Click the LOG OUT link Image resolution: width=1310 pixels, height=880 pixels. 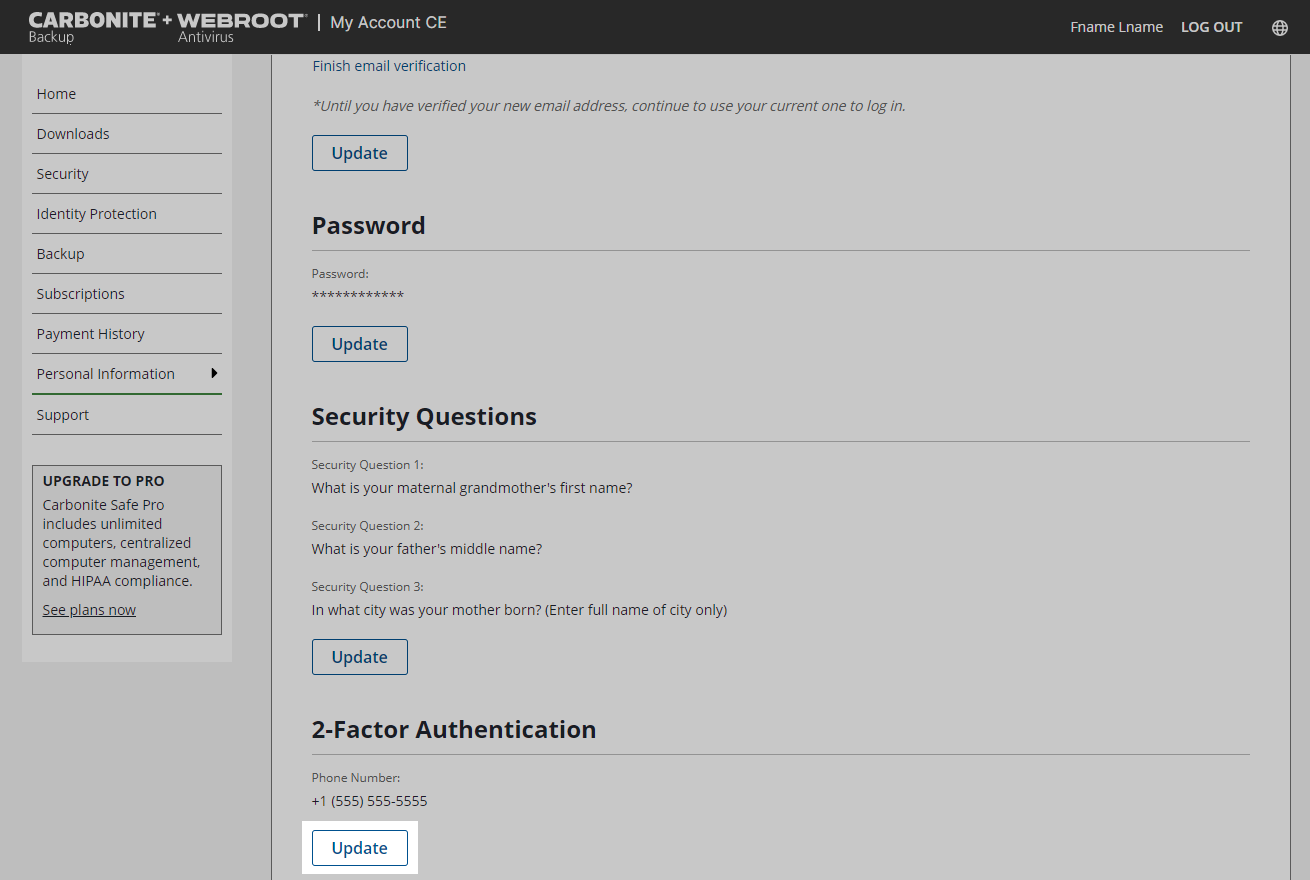(x=1211, y=27)
